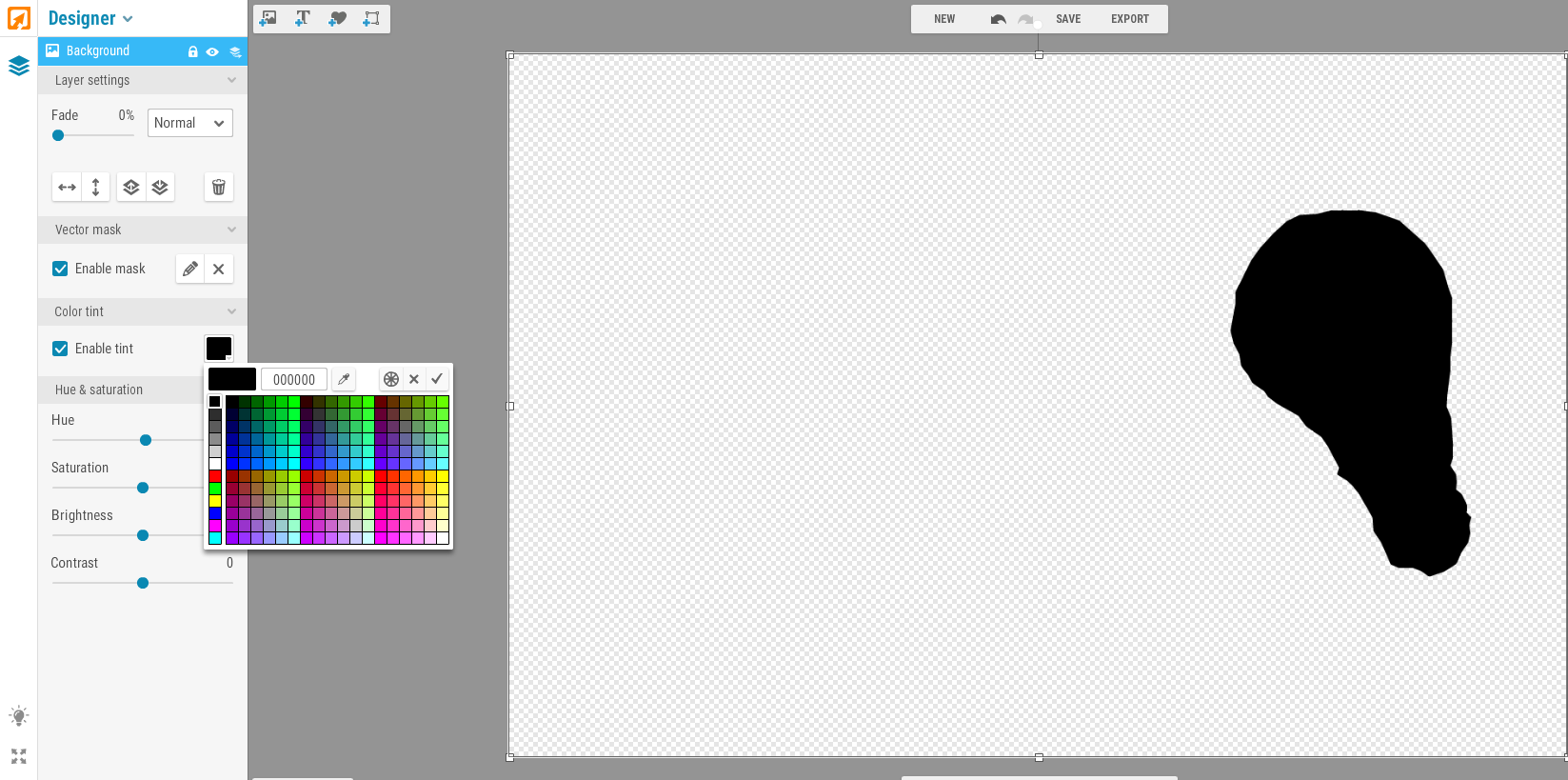Flip the layer horizontally

[x=67, y=188]
